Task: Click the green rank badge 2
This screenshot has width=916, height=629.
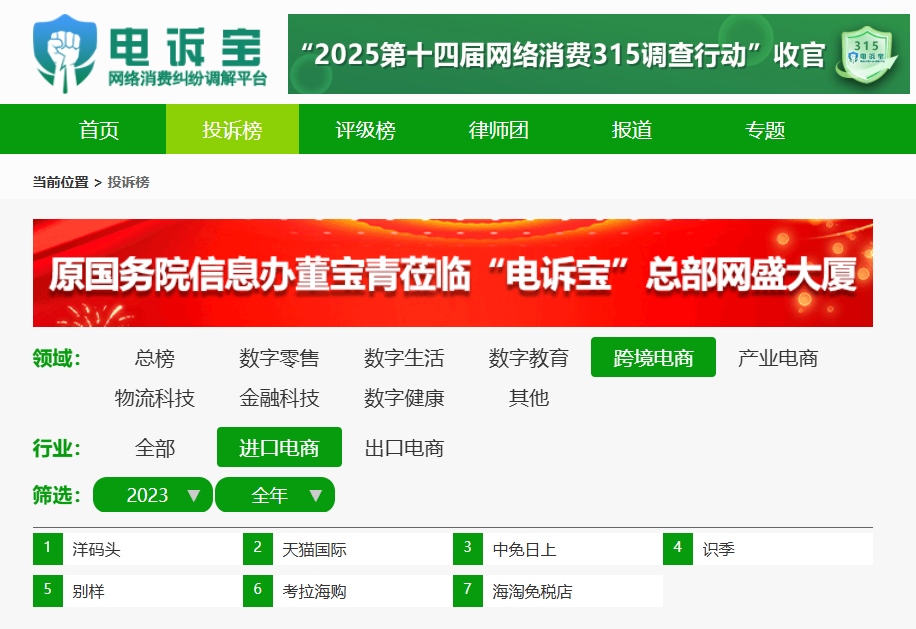Action: (x=258, y=548)
